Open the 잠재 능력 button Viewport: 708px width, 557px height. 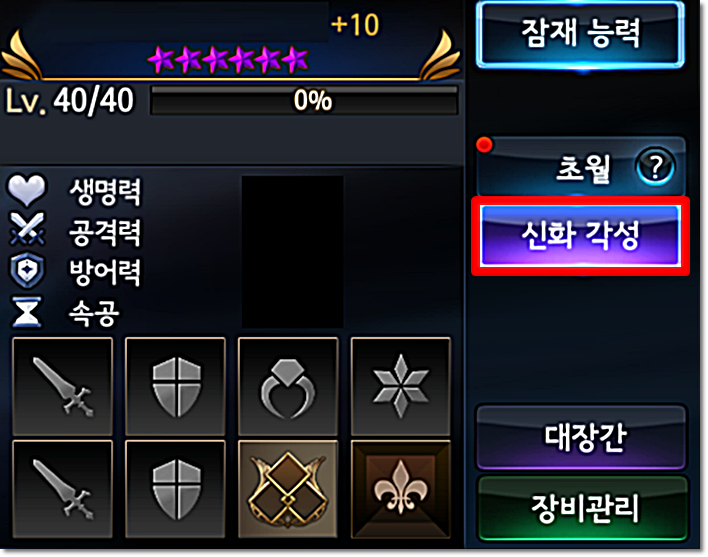581,35
